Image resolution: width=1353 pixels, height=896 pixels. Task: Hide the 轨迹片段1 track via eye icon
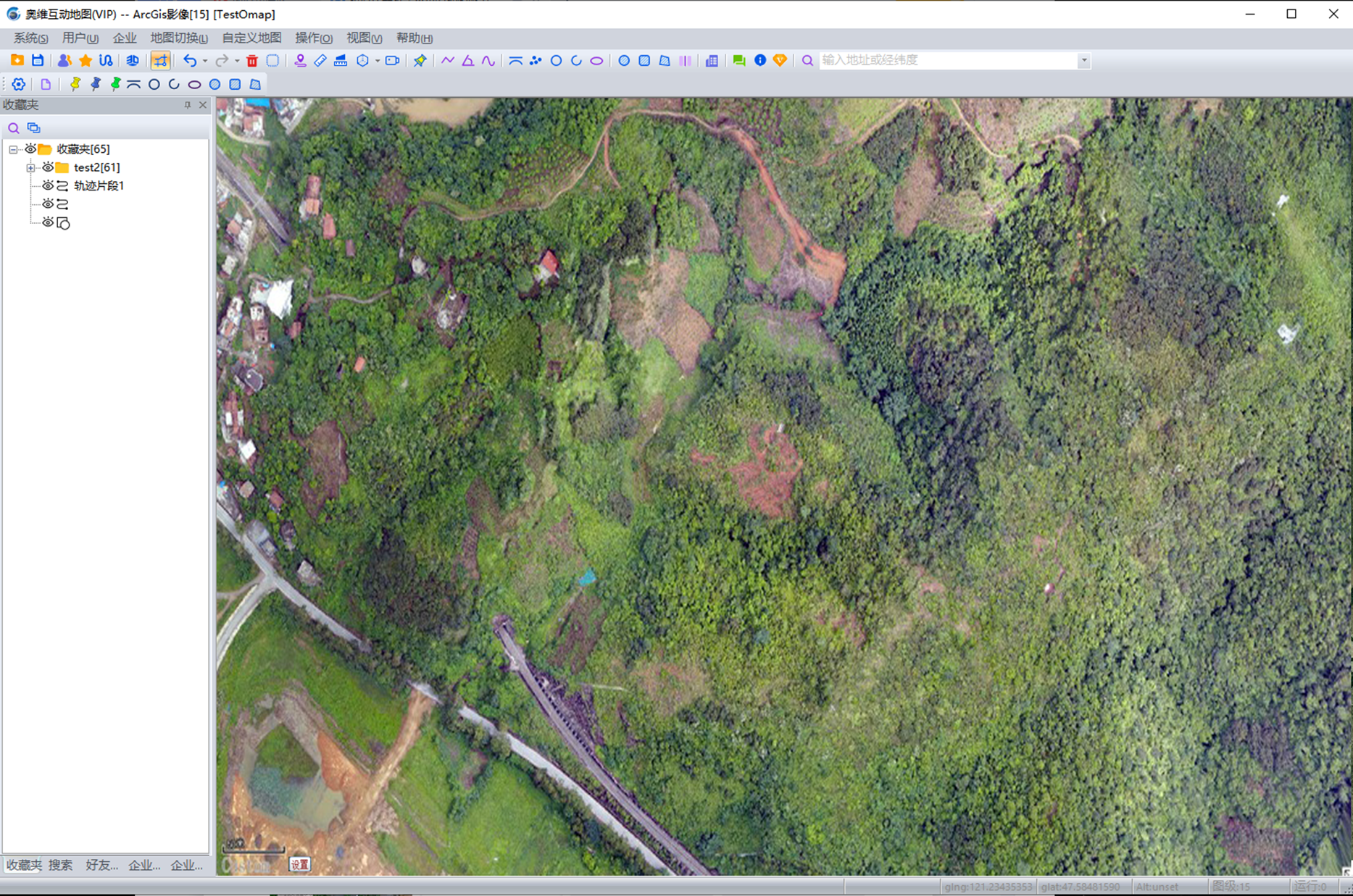(x=48, y=185)
